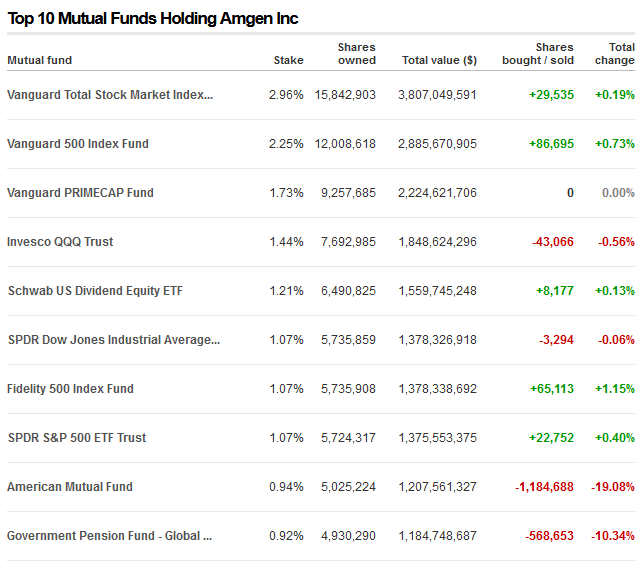Viewport: 644px width, 572px height.
Task: Open the American Mutual Fund link
Action: (70, 487)
